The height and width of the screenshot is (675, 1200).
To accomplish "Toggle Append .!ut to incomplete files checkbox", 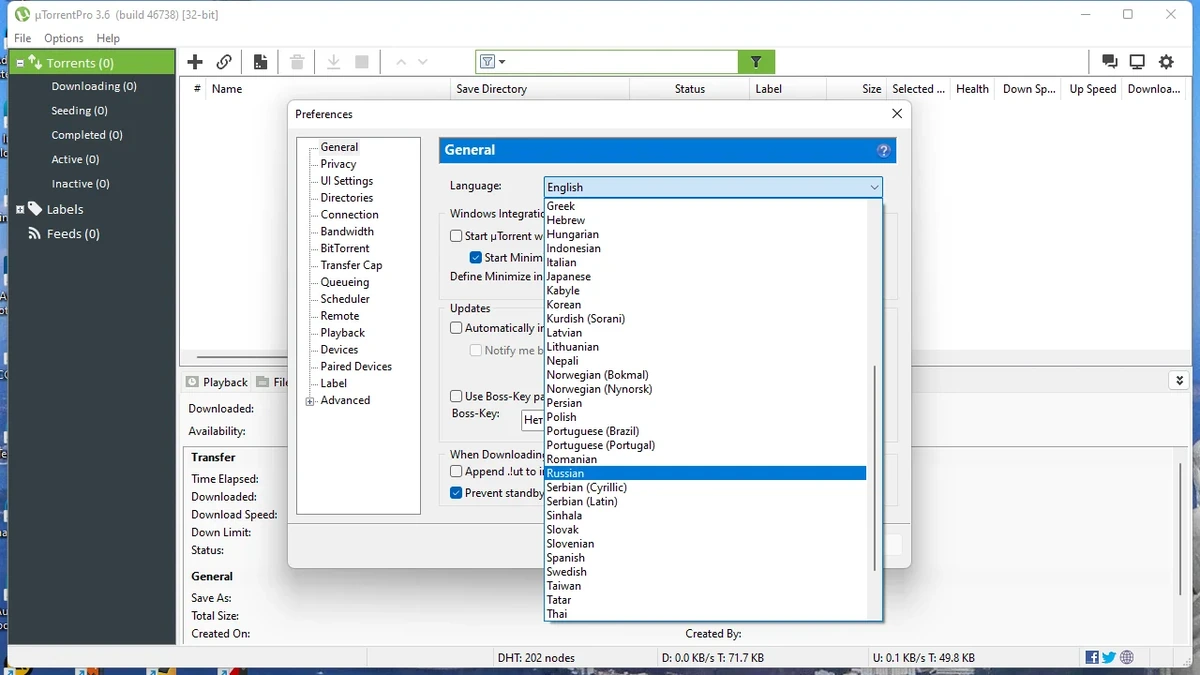I will (x=456, y=471).
